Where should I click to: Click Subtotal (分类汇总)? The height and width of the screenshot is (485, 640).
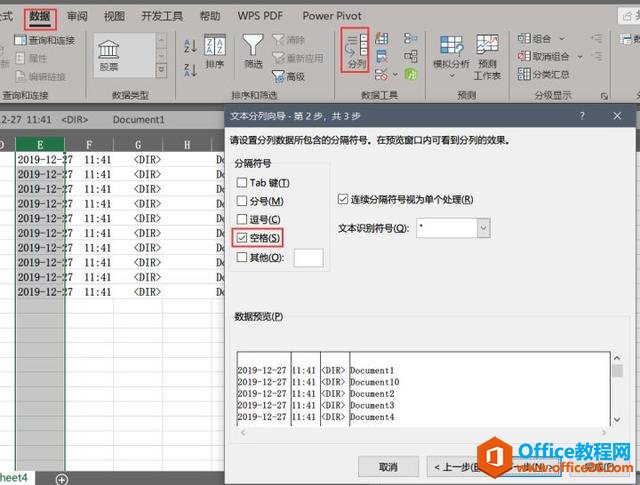(543, 74)
